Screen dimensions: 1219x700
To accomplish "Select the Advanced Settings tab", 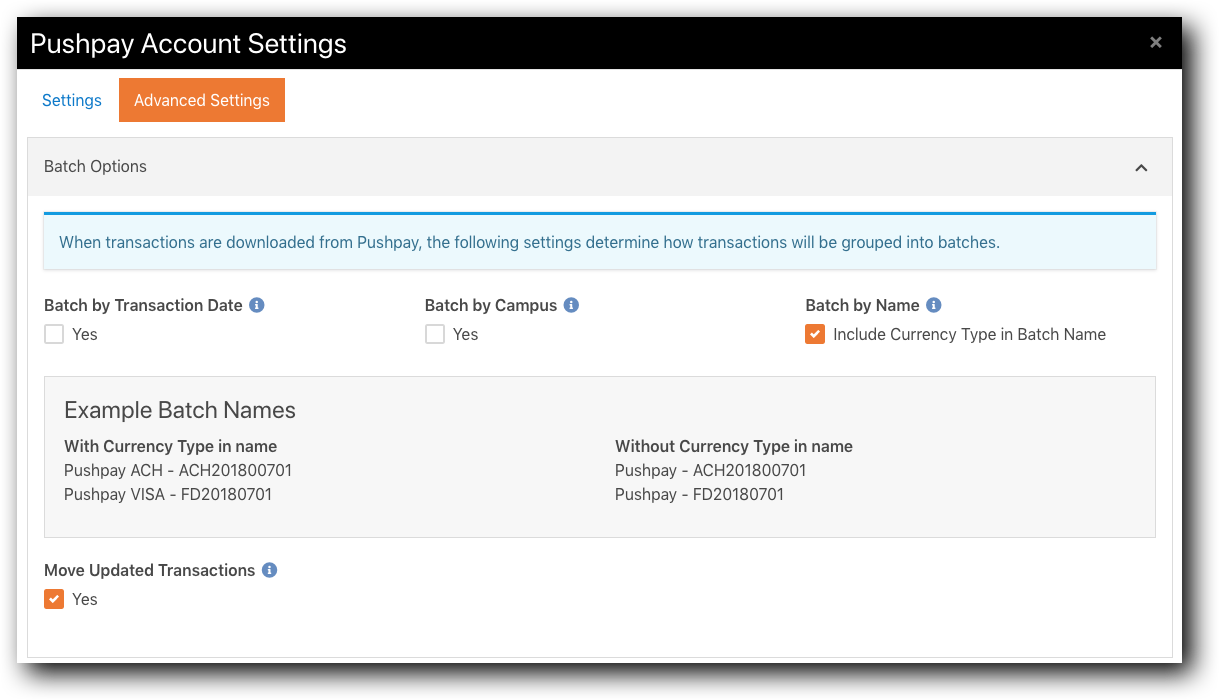I will tap(201, 100).
